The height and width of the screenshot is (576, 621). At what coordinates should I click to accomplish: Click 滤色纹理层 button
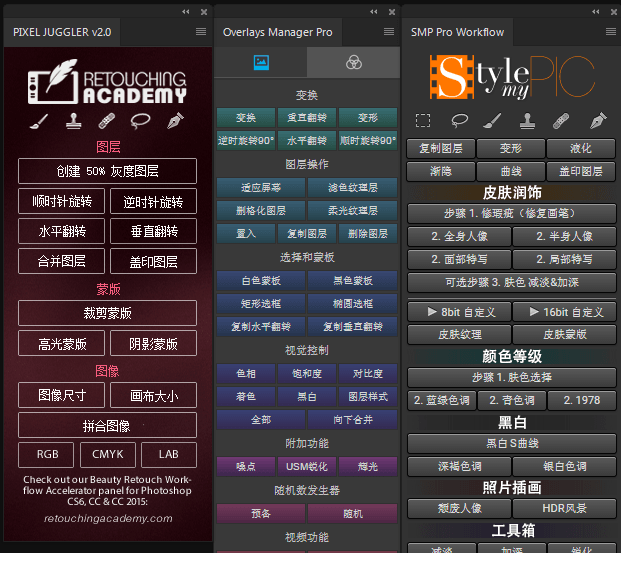click(352, 187)
